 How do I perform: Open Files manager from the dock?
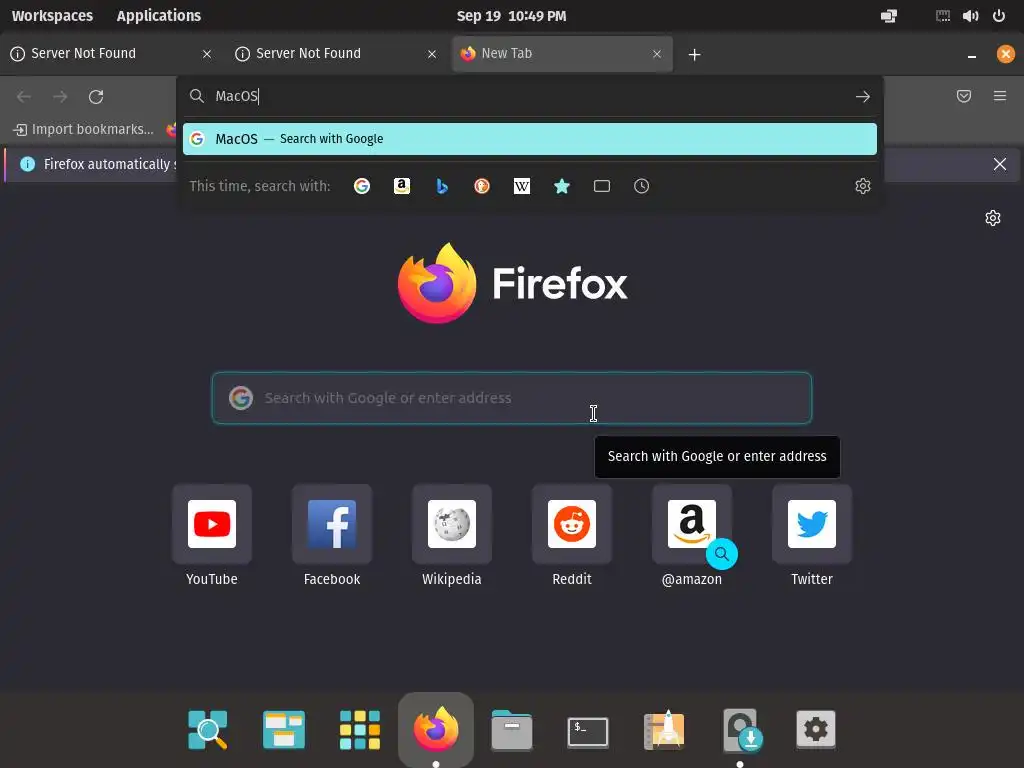coord(511,730)
